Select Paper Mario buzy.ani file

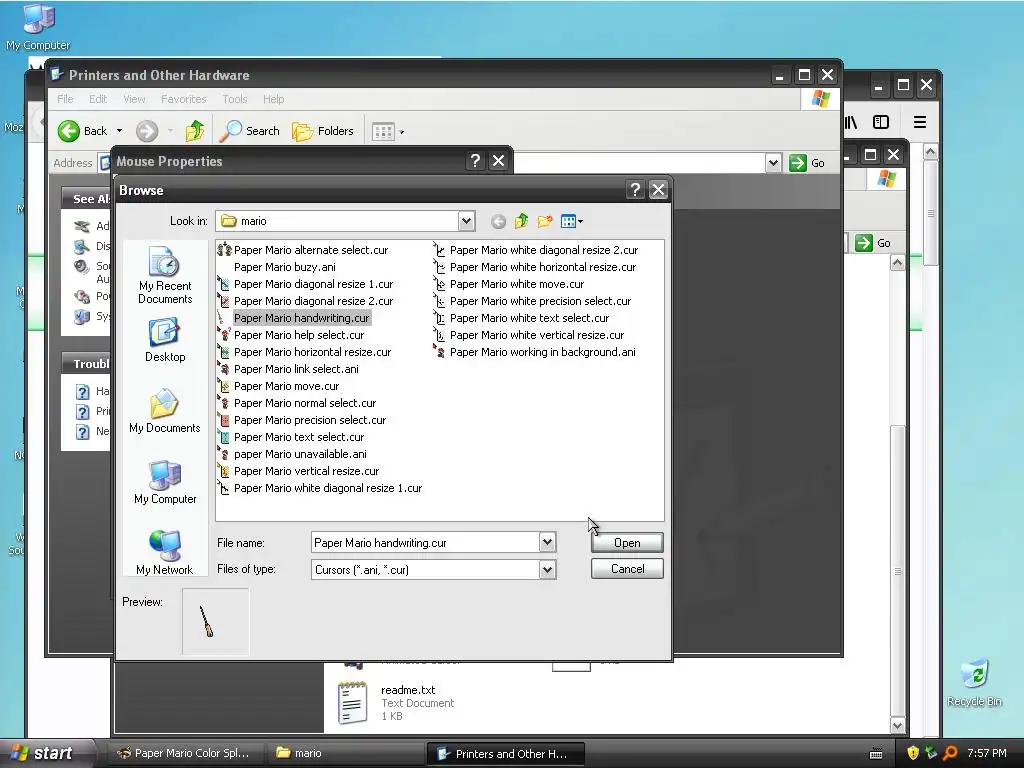coord(285,267)
